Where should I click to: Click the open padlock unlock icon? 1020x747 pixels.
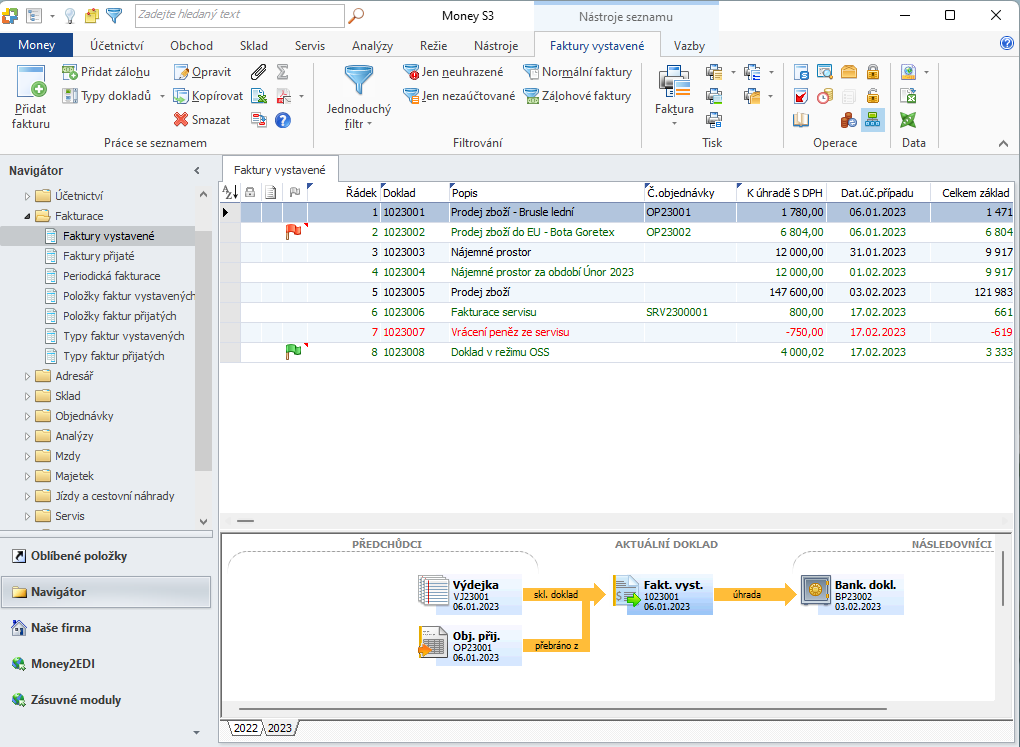tap(873, 96)
